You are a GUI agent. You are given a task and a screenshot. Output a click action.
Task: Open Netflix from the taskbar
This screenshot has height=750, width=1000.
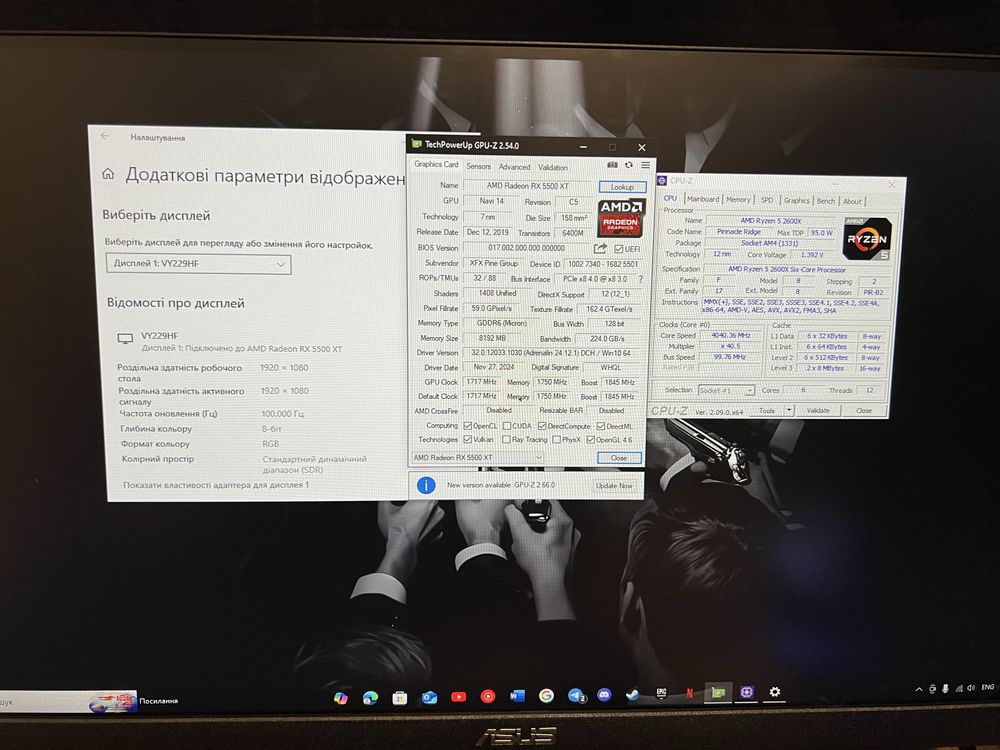pyautogui.click(x=689, y=693)
